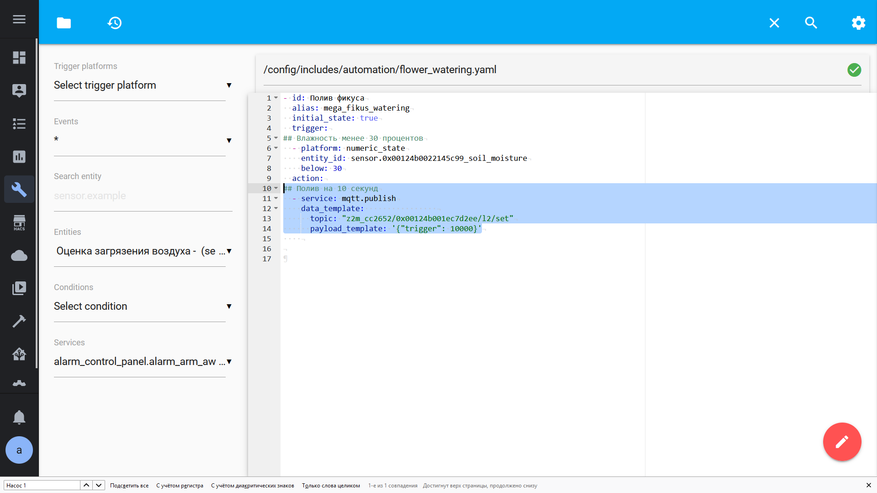Open the hamburger menu in the sidebar
Viewport: 877px width, 493px height.
[19, 20]
